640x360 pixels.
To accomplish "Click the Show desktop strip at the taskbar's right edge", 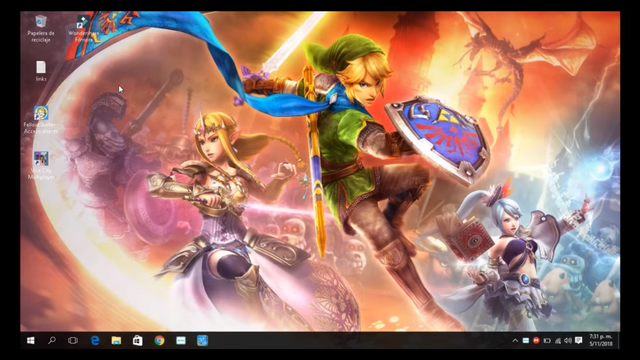I will [x=618, y=340].
